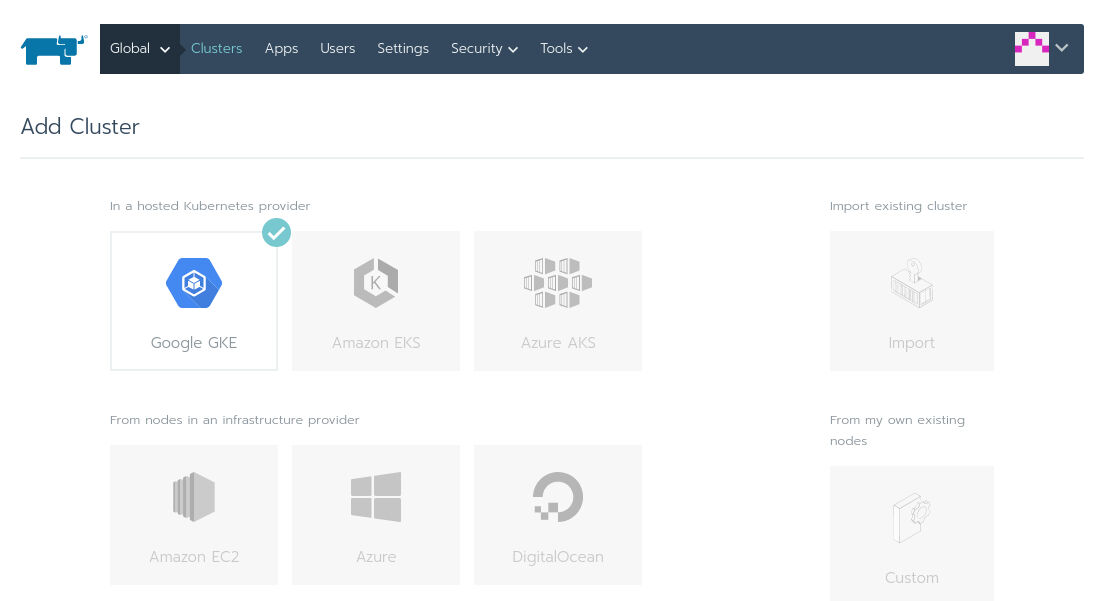
Task: Select the Custom nodes icon
Action: click(912, 518)
